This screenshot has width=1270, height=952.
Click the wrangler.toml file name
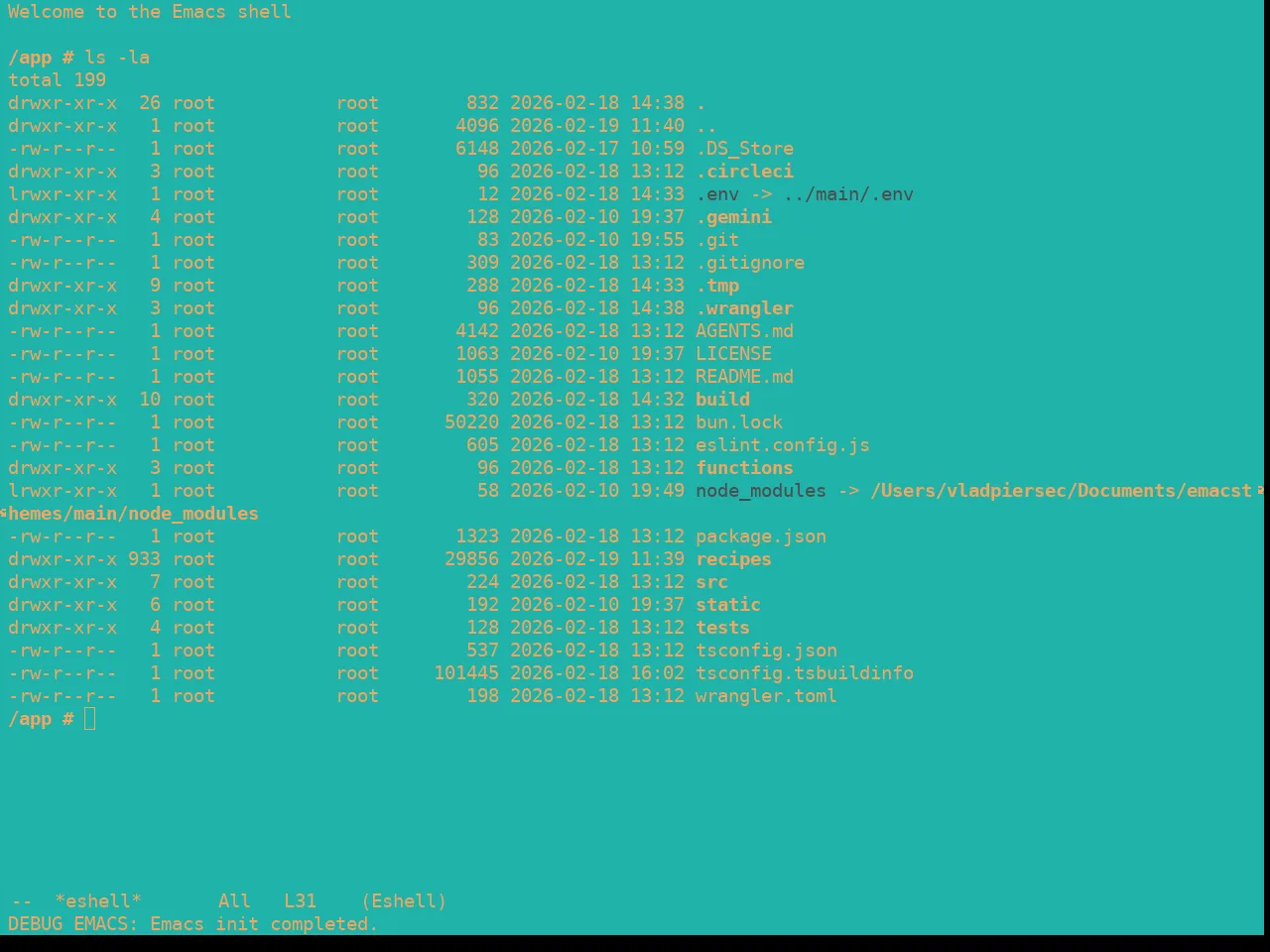pyautogui.click(x=766, y=696)
